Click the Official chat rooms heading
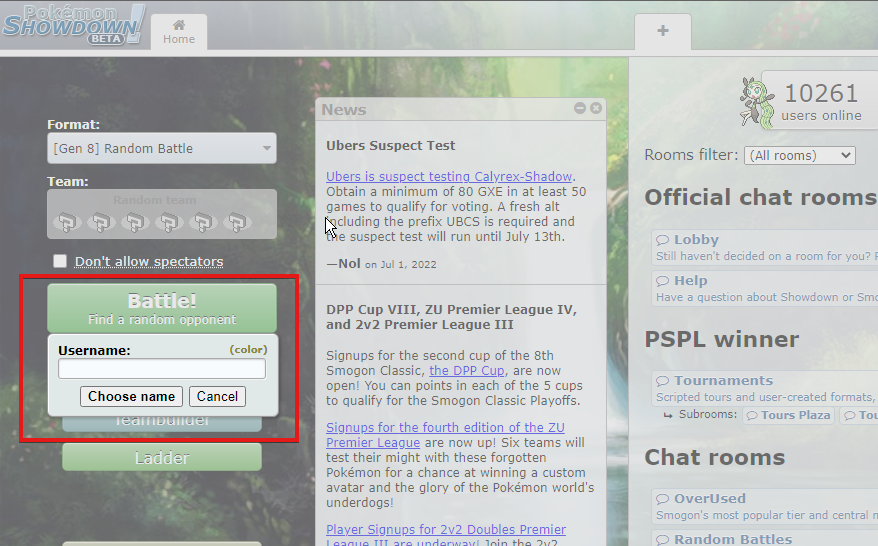 tap(760, 197)
